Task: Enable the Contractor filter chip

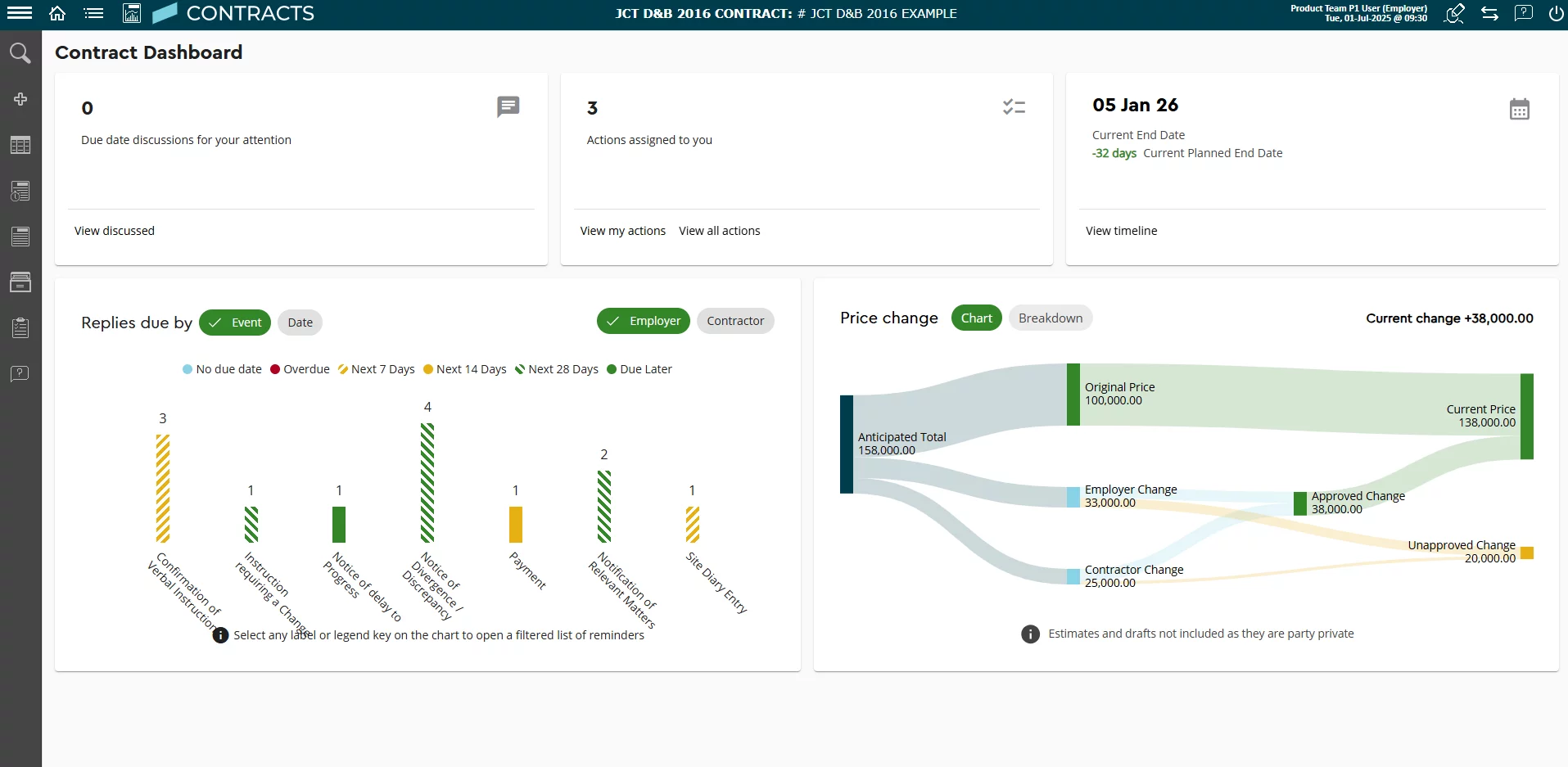Action: 734,321
